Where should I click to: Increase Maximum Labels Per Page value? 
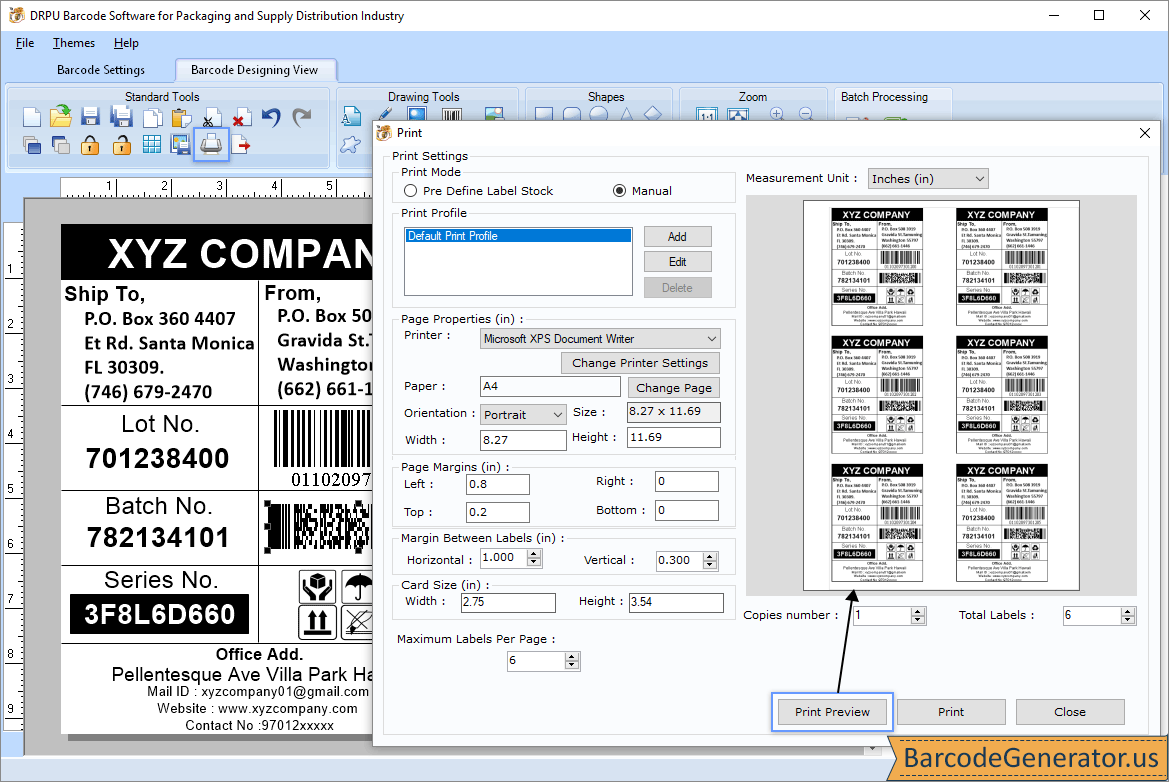tap(572, 657)
